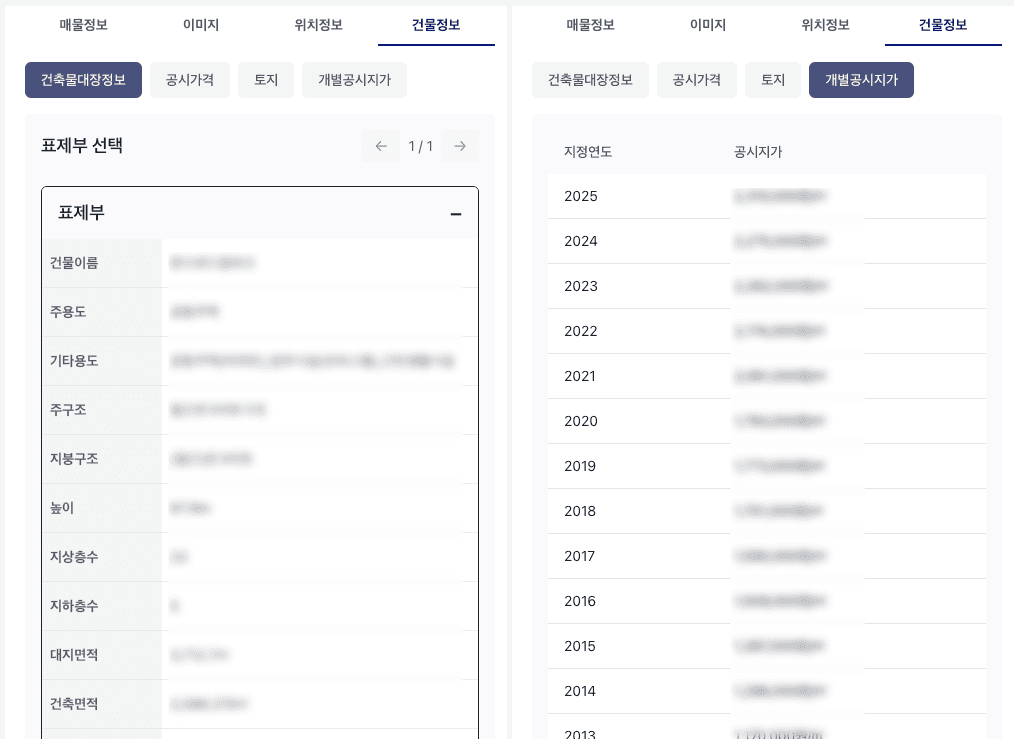Viewport: 1014px width, 739px height.
Task: Switch to 이미지 tab in the left panel
Action: 201,25
